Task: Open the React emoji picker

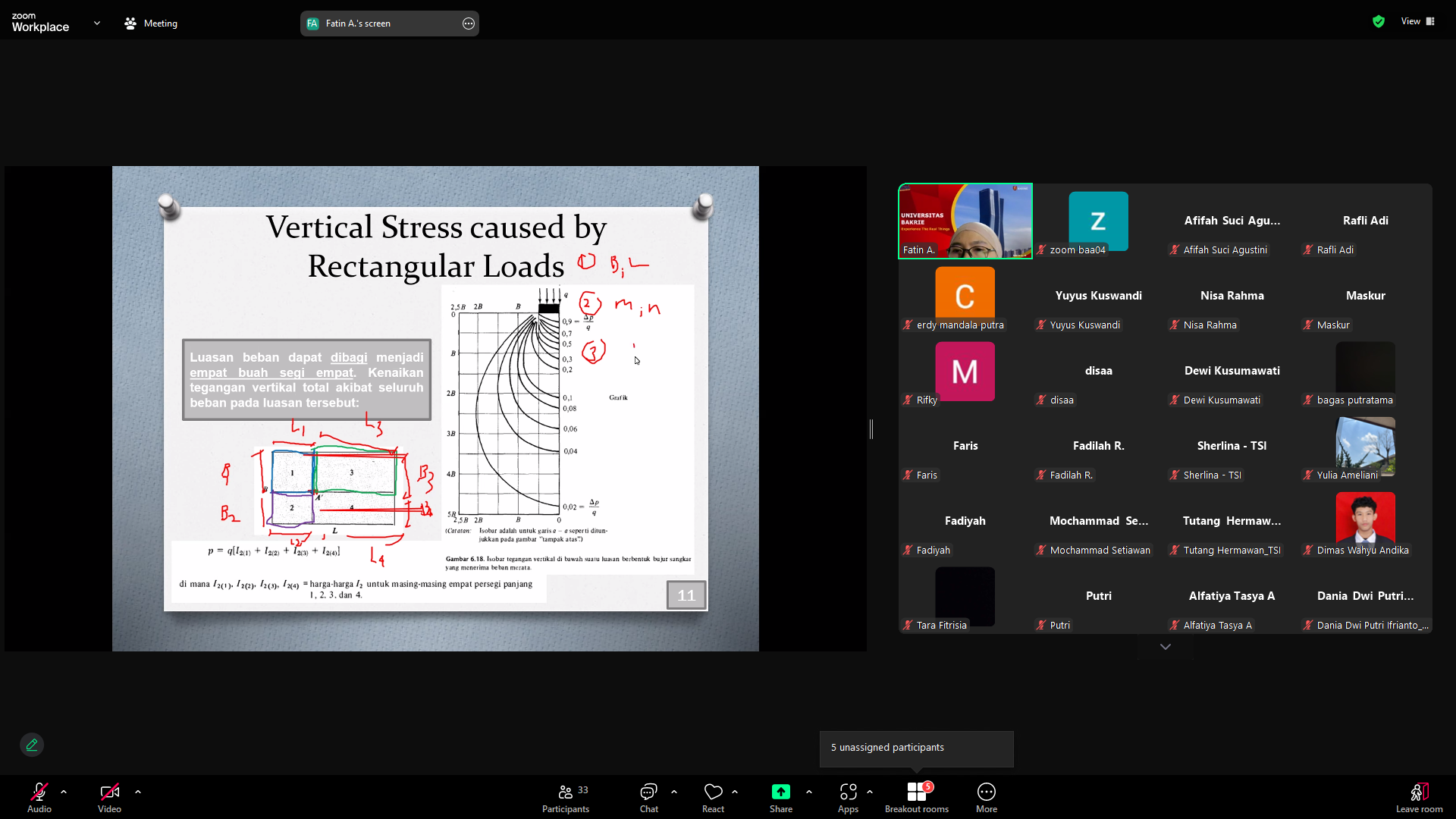Action: (x=713, y=798)
